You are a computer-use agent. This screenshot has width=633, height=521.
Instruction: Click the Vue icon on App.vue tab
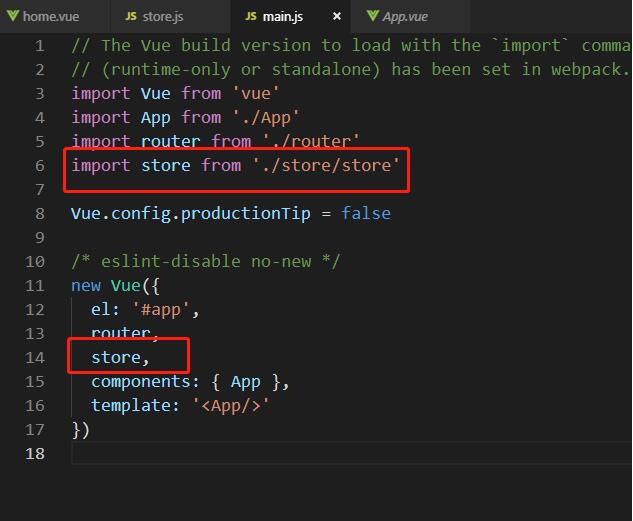373,16
